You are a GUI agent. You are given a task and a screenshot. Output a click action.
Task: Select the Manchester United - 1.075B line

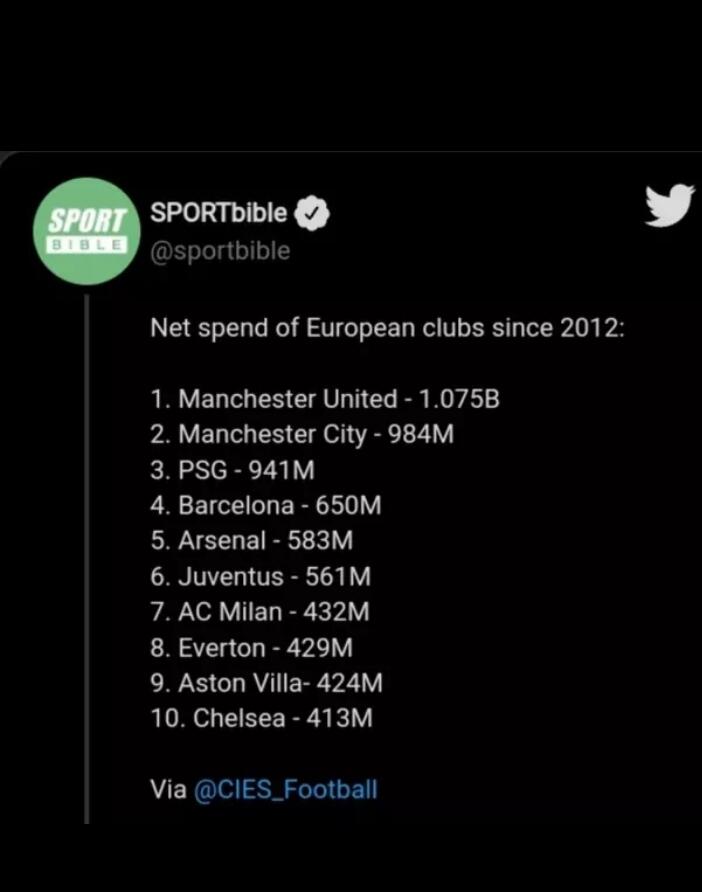click(325, 399)
